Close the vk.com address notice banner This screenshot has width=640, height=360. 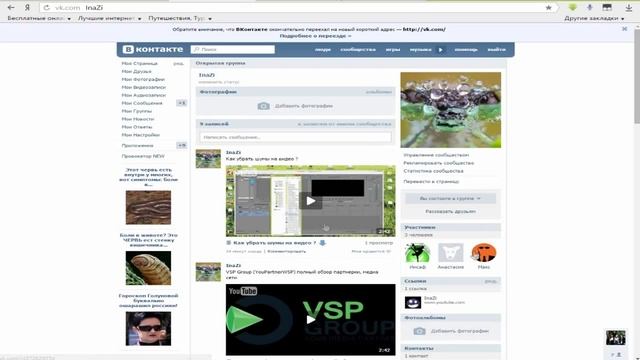tap(624, 29)
